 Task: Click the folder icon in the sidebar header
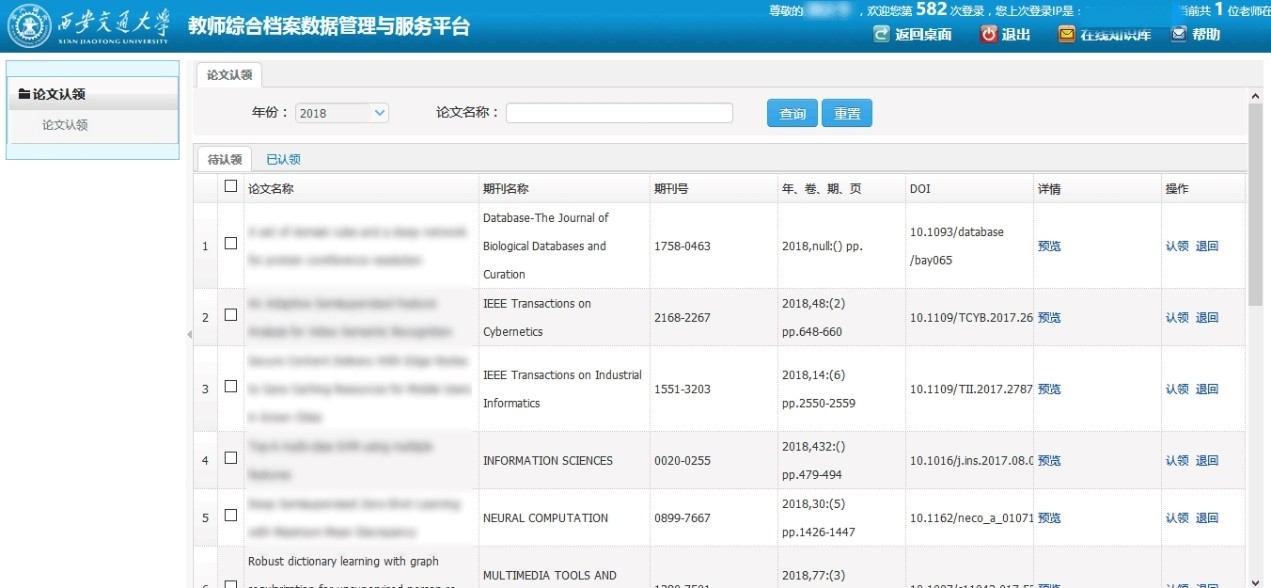pyautogui.click(x=25, y=94)
